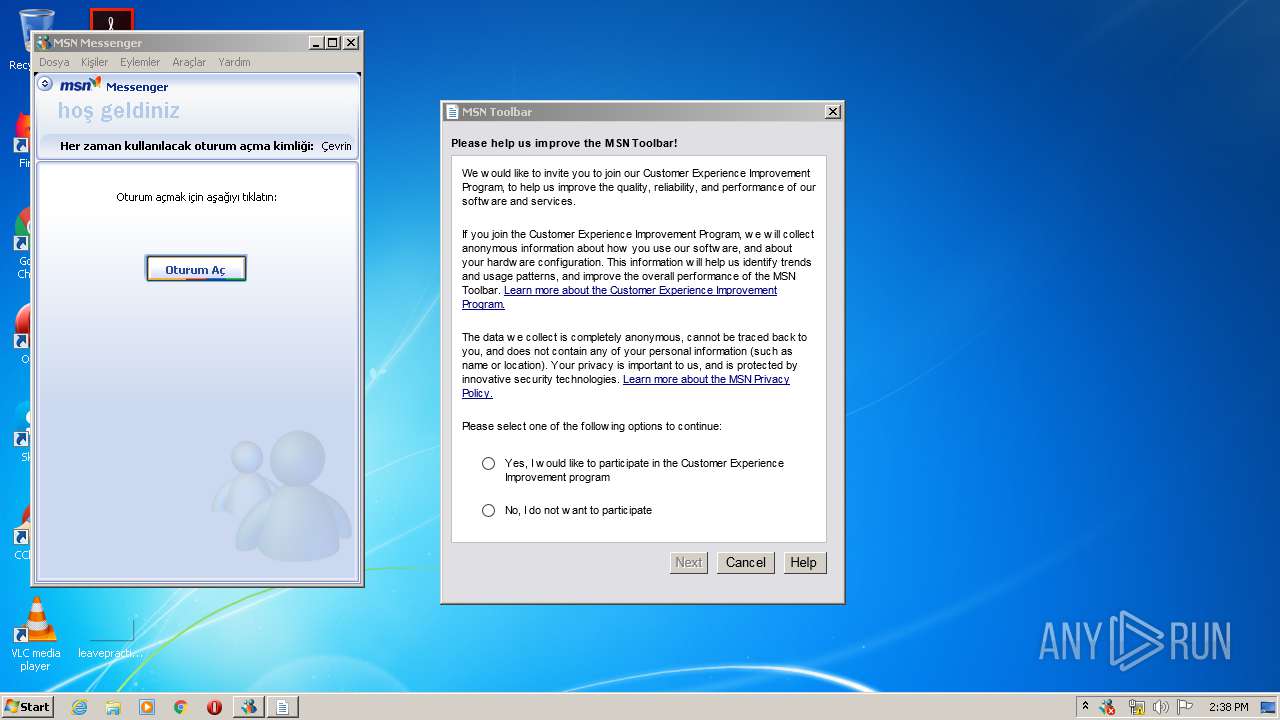Switch to MSN Messenger taskbar button

(249, 707)
